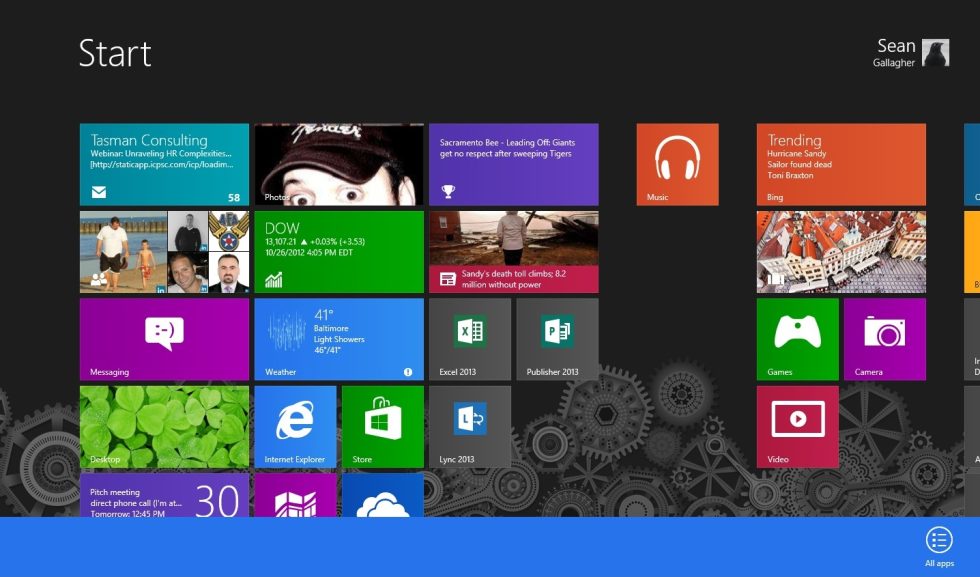Launch the Messaging app
Image resolution: width=980 pixels, height=577 pixels.
coord(164,338)
